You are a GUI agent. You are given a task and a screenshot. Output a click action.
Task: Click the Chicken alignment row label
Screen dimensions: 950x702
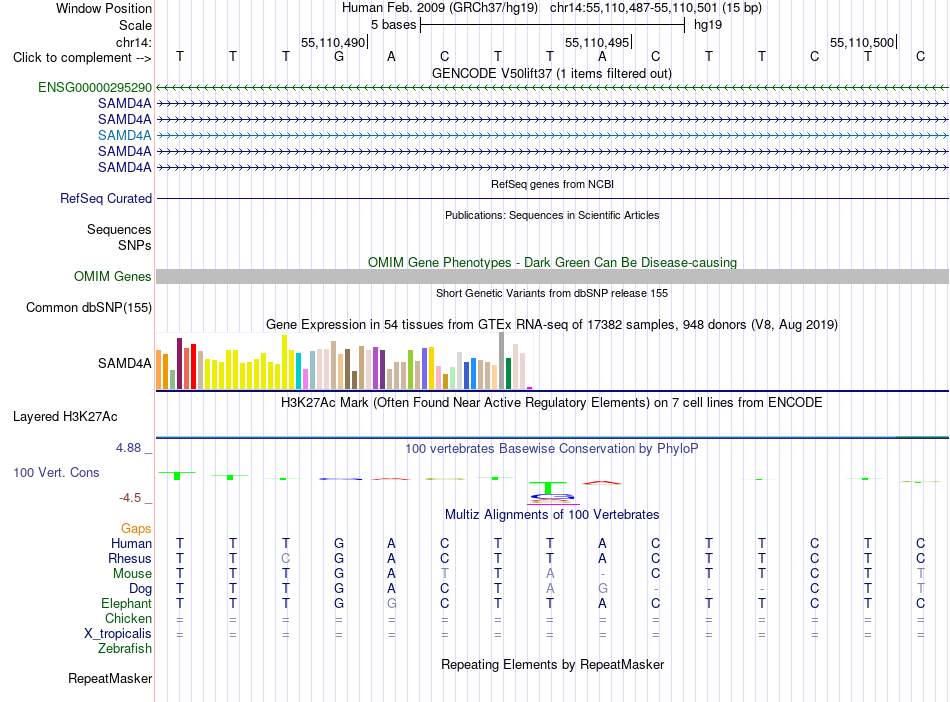(x=128, y=618)
